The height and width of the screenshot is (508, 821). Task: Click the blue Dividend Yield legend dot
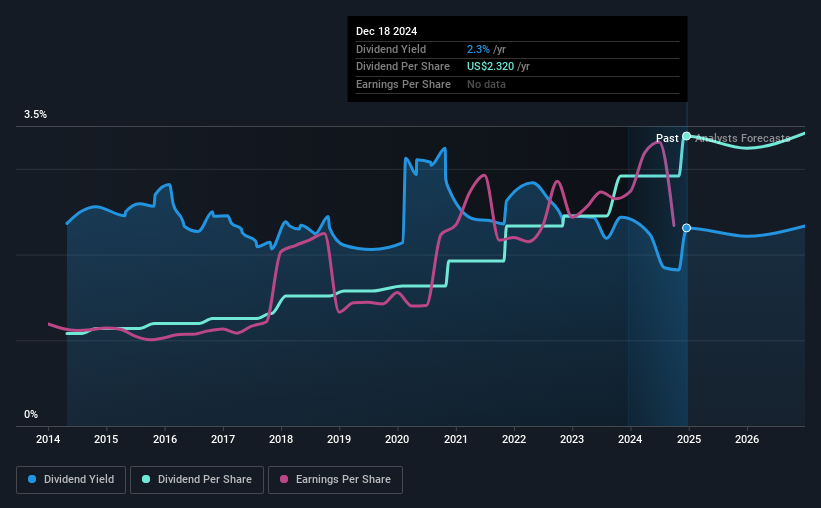[x=32, y=479]
